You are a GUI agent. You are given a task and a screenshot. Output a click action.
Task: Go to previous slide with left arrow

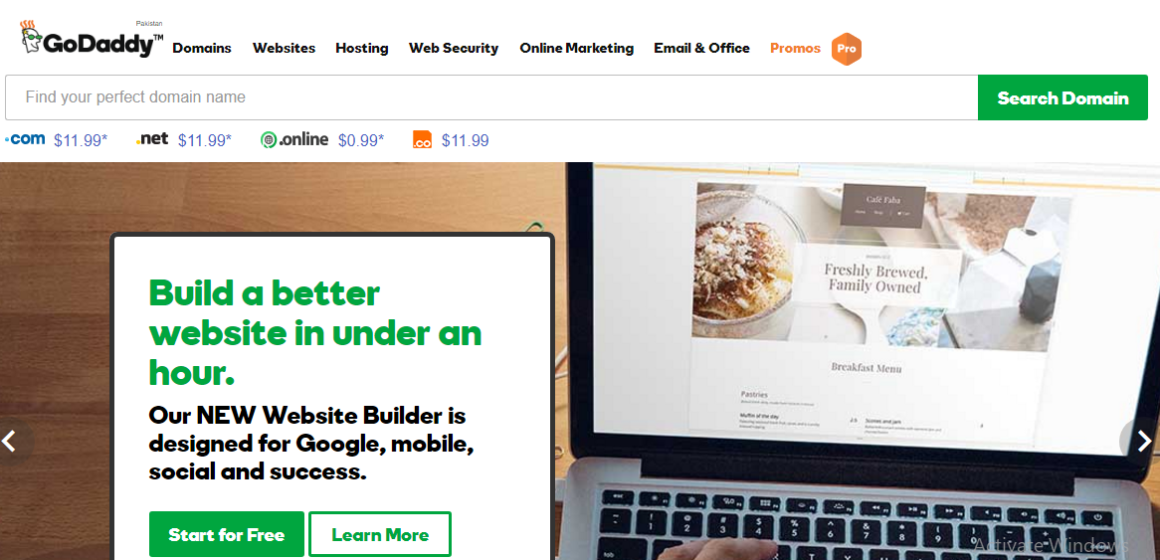10,441
